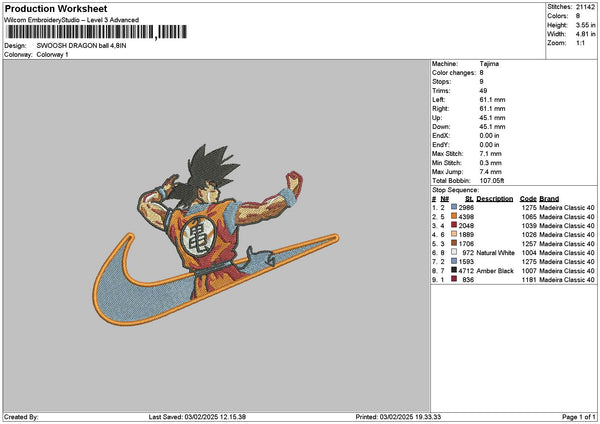This screenshot has width=600, height=424.
Task: Click the Brand column header
Action: (549, 199)
